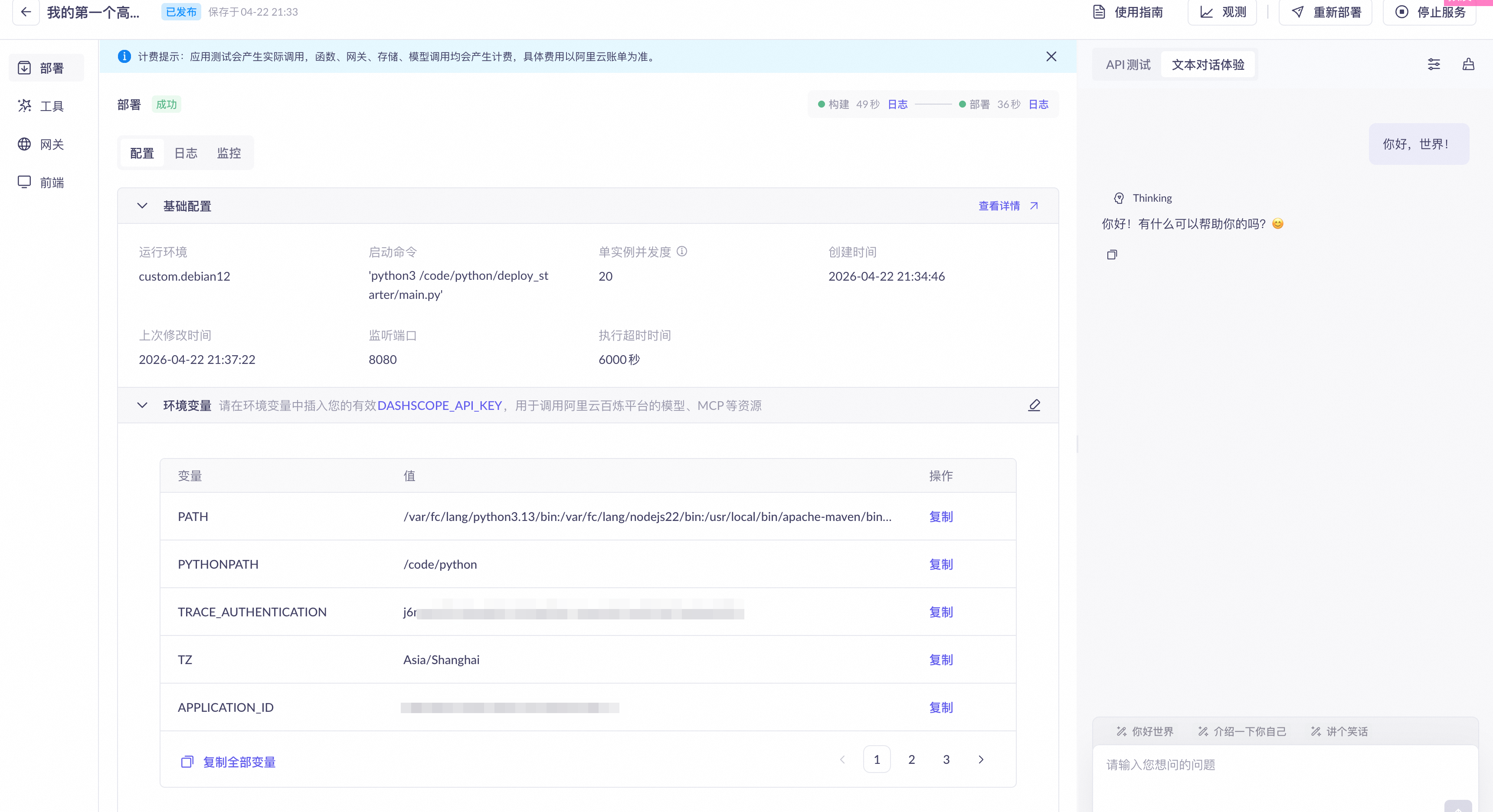Open the 前端 sidebar section
The height and width of the screenshot is (812, 1493).
click(x=46, y=183)
